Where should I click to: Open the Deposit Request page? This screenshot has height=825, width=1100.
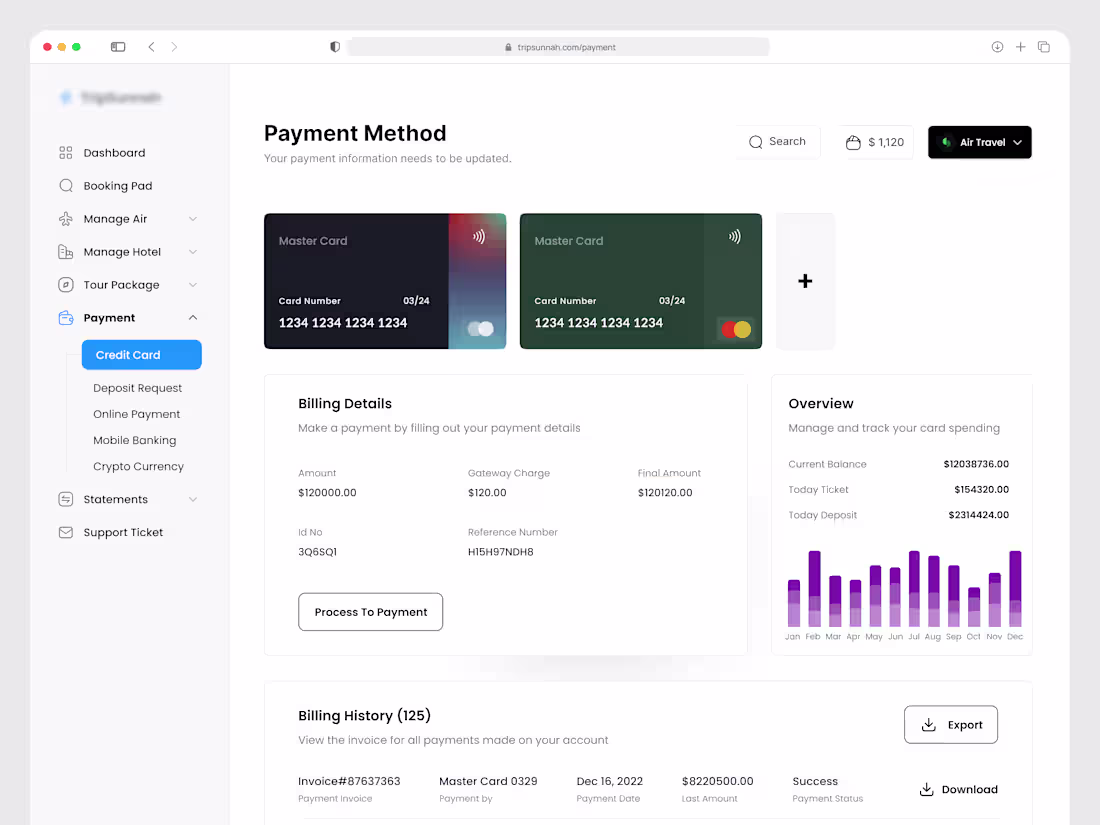(x=138, y=388)
